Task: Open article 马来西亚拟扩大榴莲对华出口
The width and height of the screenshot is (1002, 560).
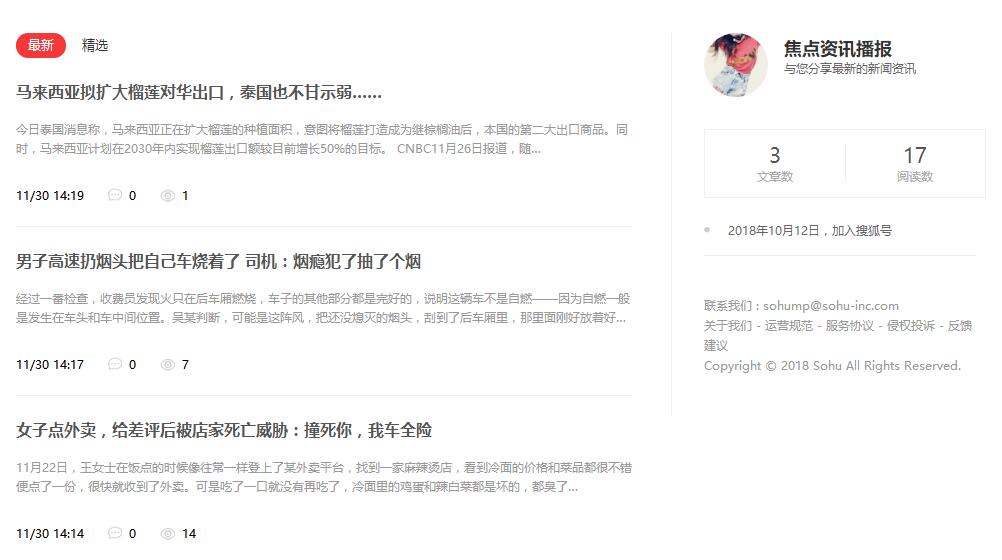Action: [199, 93]
